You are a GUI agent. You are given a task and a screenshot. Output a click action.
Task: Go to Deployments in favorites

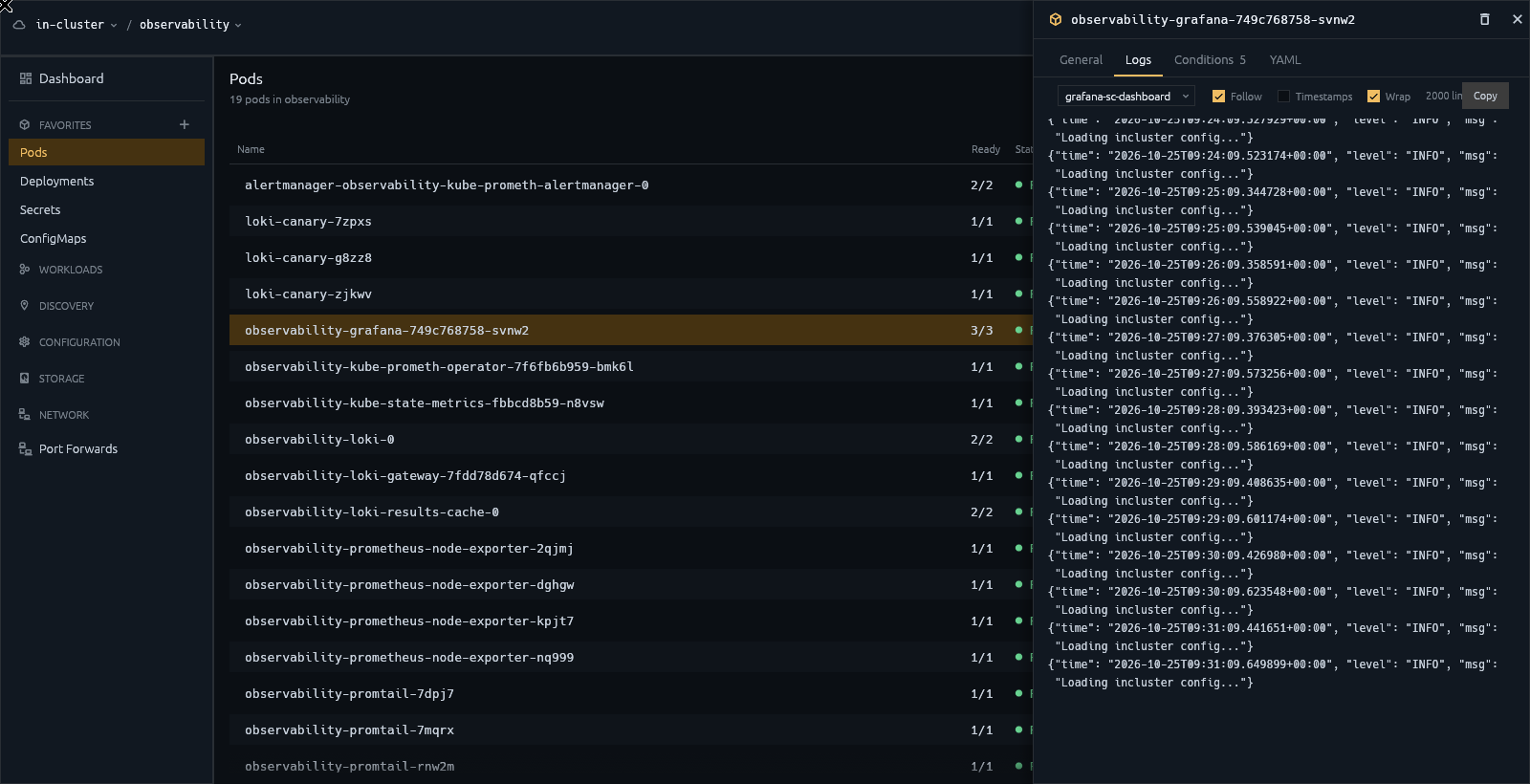tap(106, 181)
